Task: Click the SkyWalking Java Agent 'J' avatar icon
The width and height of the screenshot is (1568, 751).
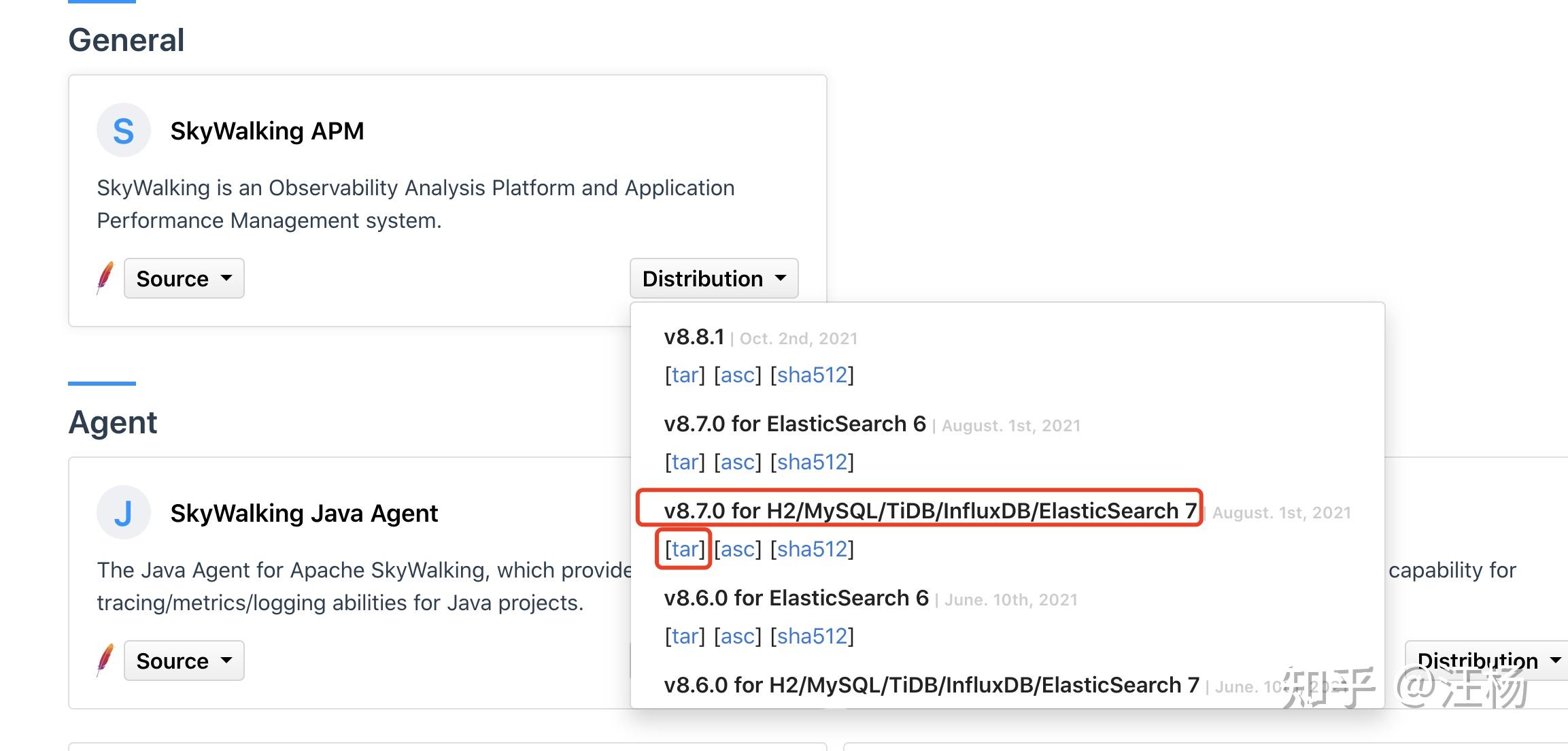Action: [123, 513]
